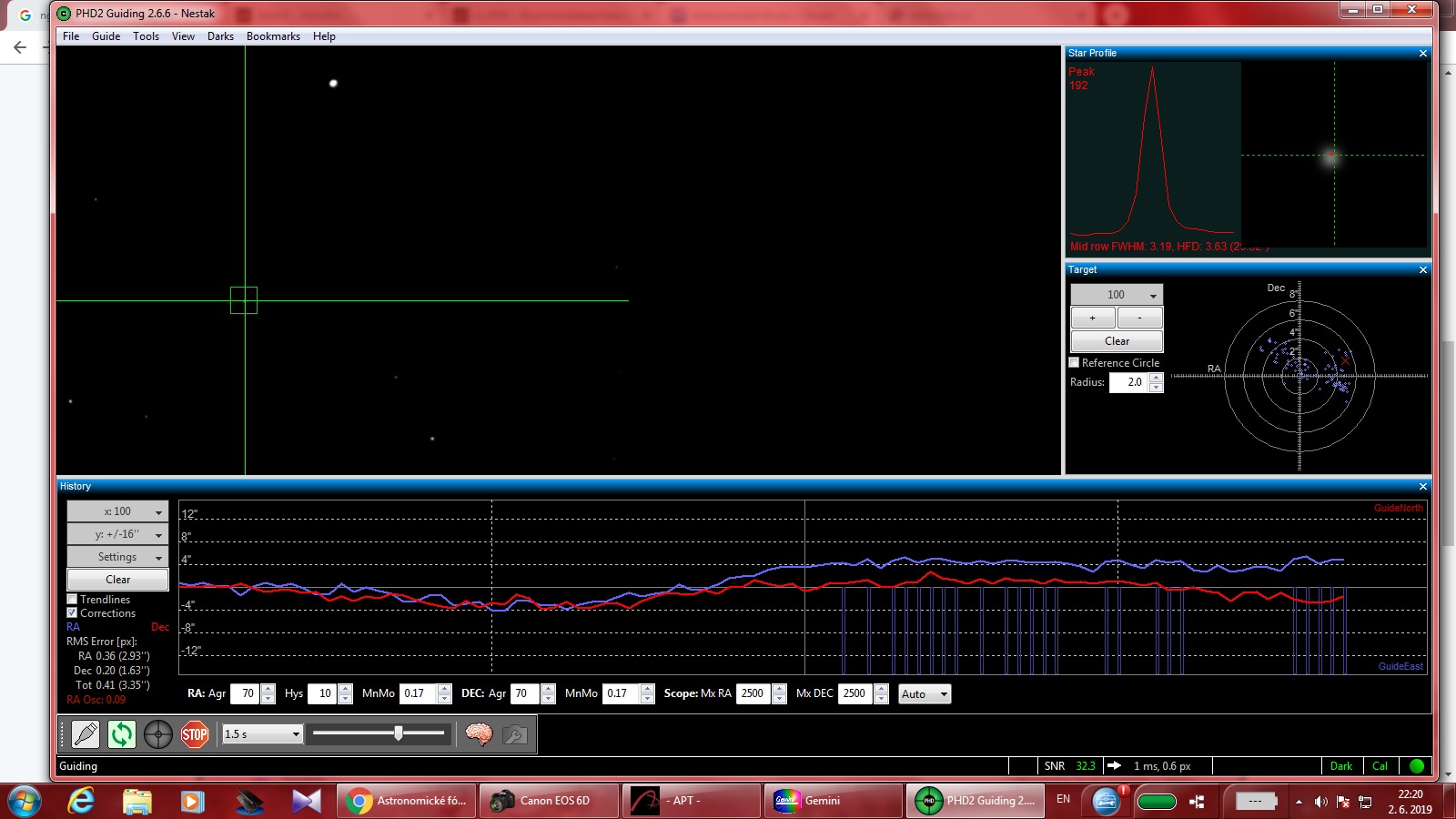The image size is (1456, 819).
Task: Switch to APT taskbar window
Action: pyautogui.click(x=693, y=801)
